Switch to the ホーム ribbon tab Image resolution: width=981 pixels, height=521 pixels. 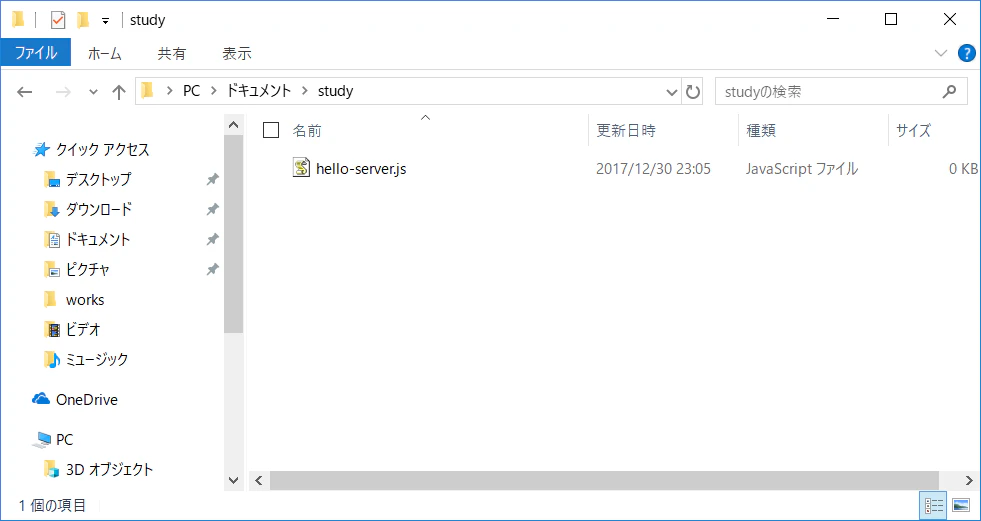click(x=104, y=53)
